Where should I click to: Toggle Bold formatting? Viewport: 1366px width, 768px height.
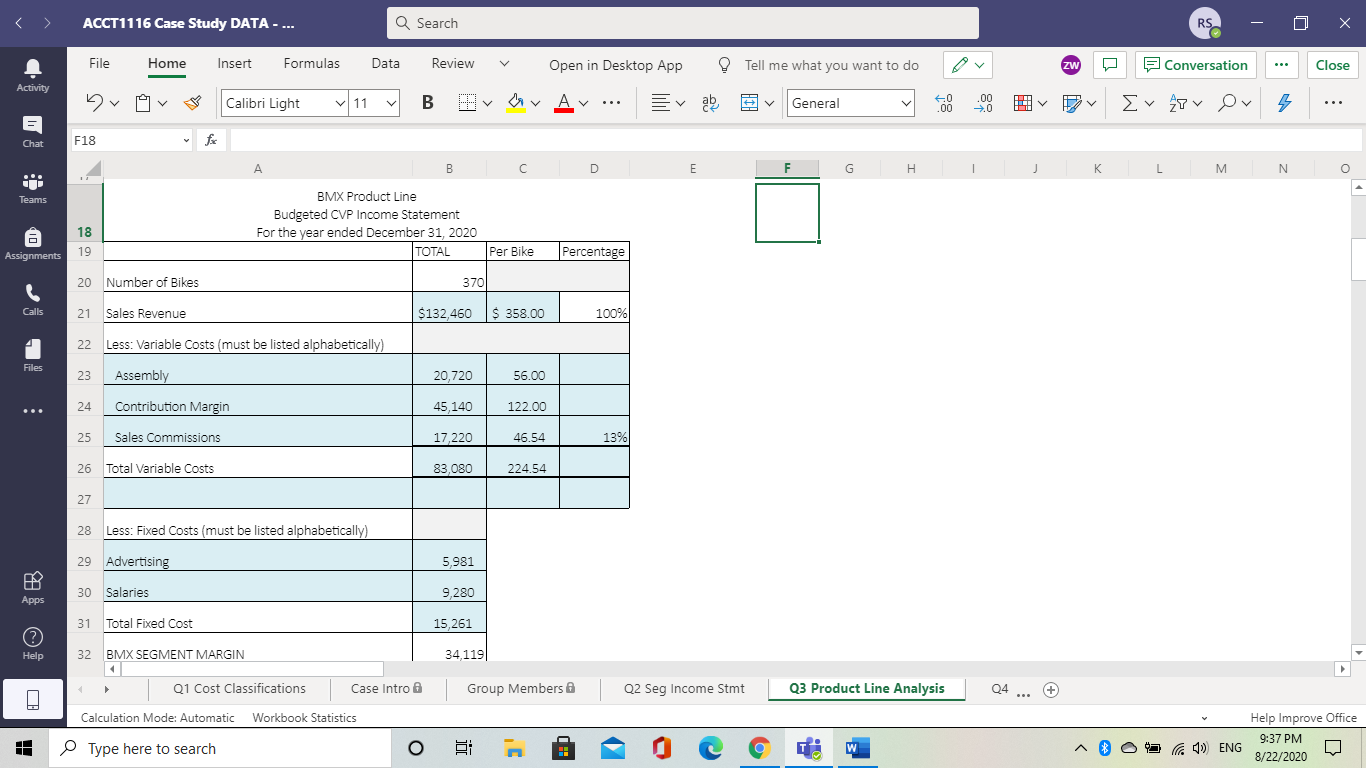pyautogui.click(x=427, y=103)
